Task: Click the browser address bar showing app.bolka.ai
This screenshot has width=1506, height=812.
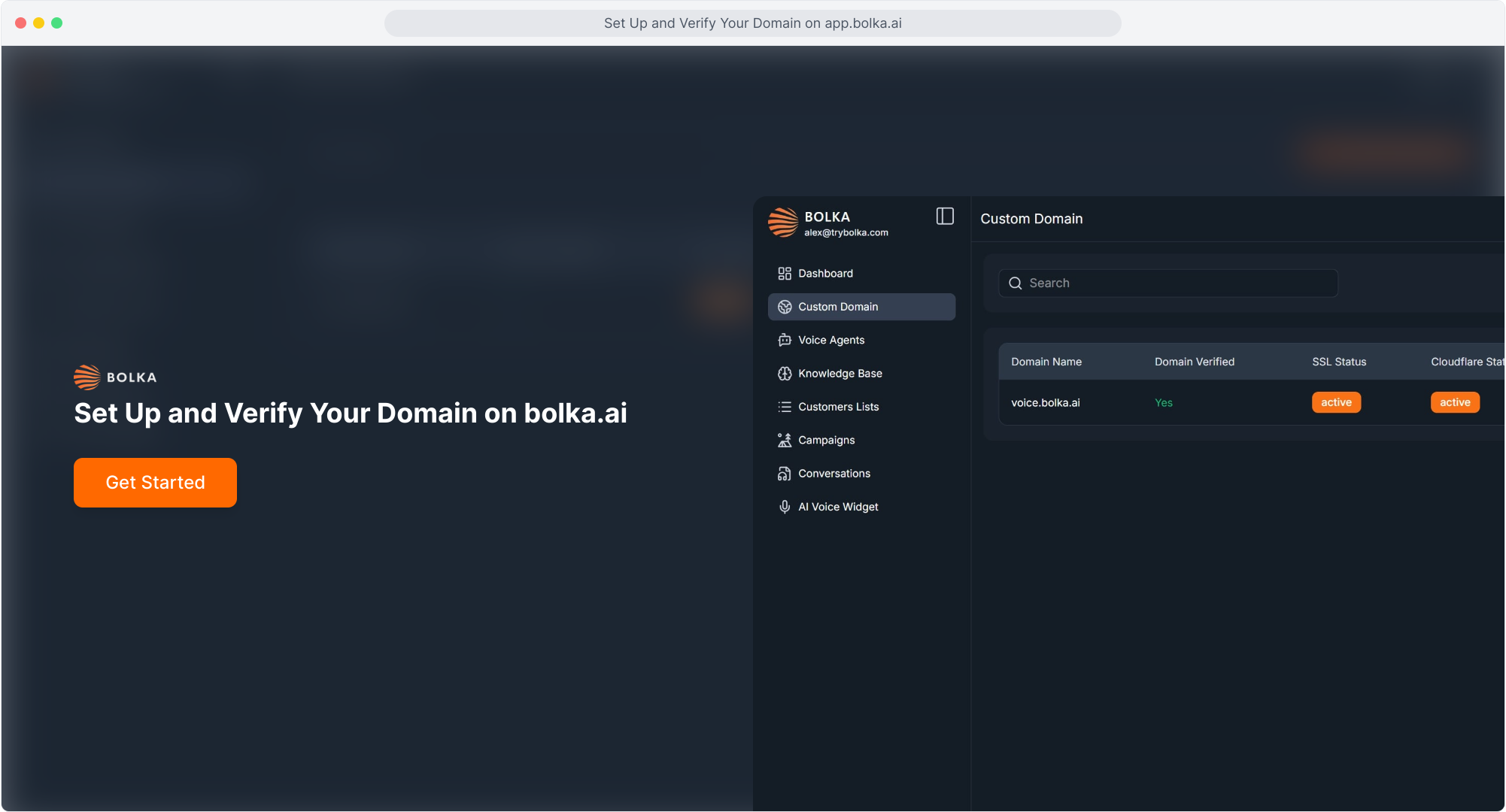Action: [752, 23]
